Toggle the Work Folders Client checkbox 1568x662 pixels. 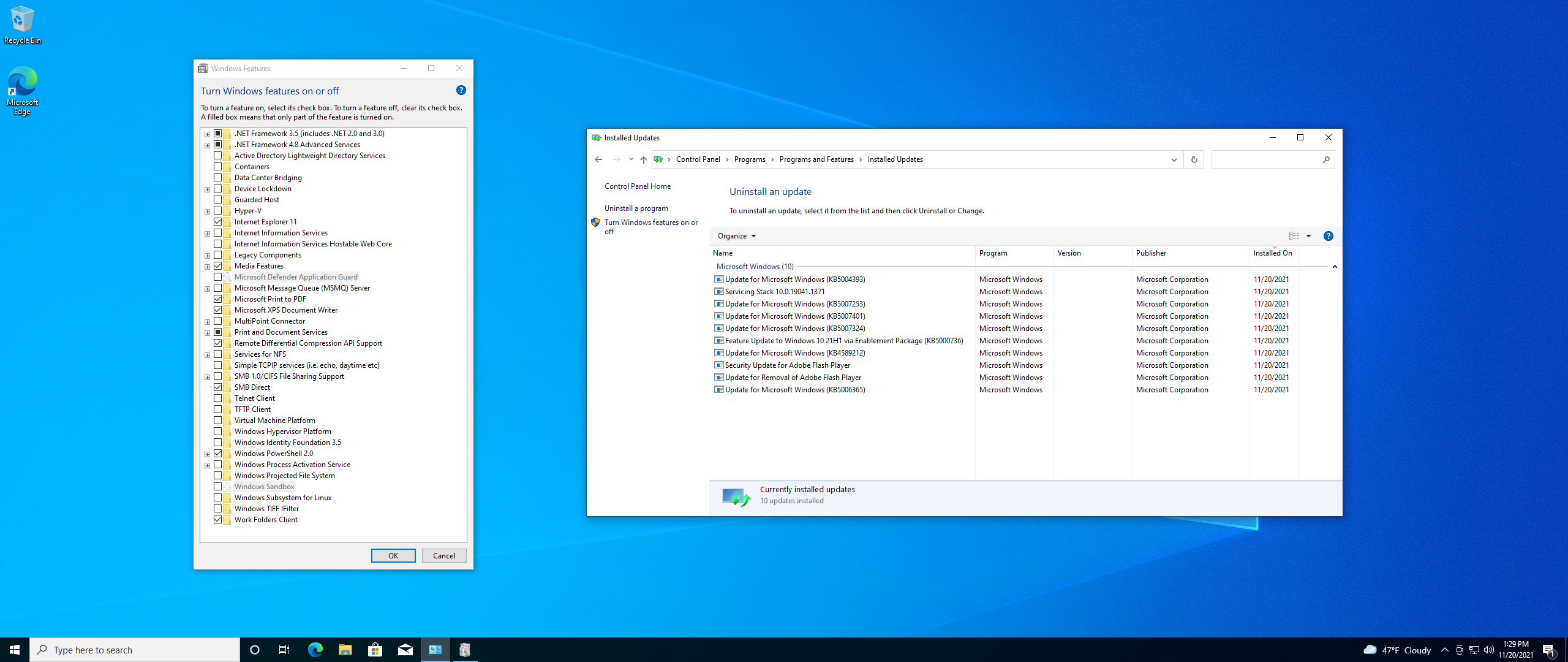pos(217,520)
